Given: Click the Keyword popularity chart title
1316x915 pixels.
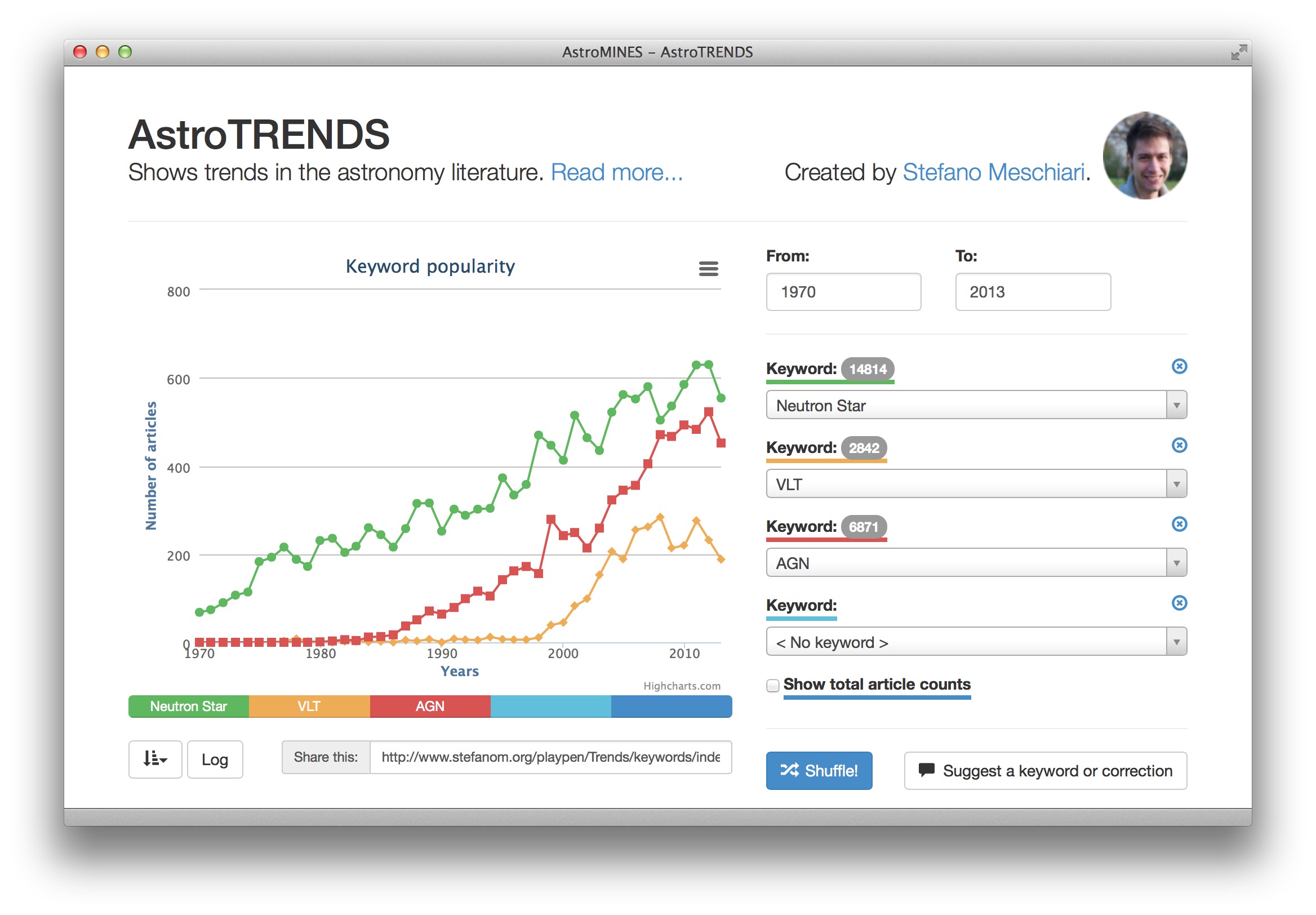Looking at the screenshot, I should (x=430, y=266).
